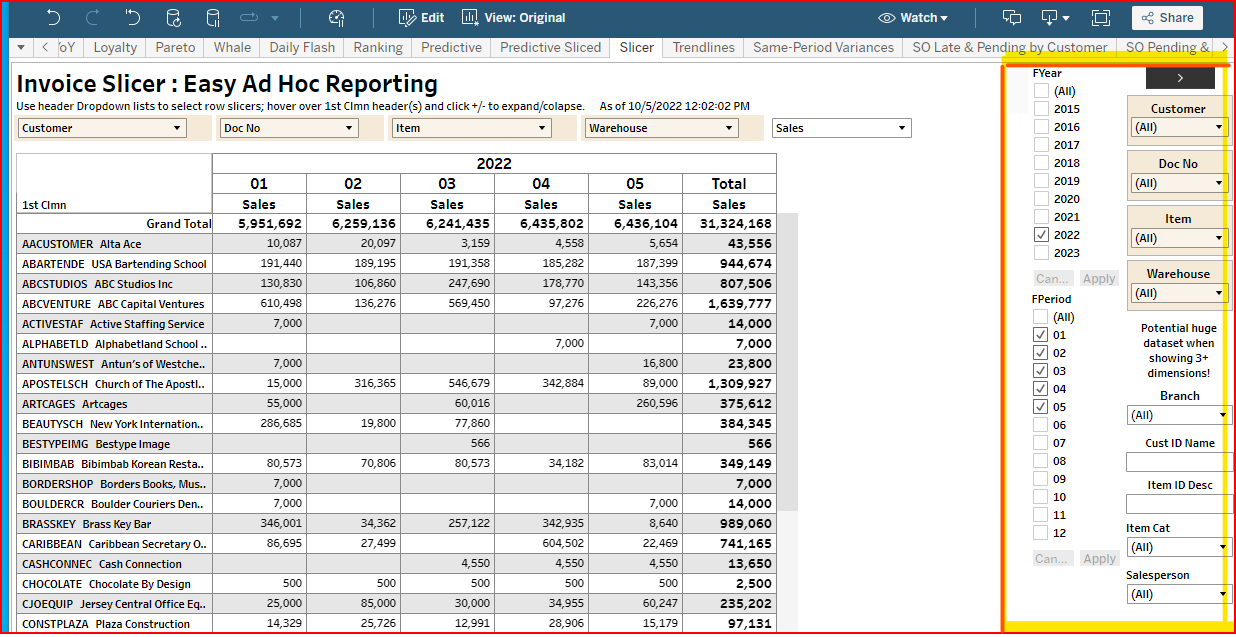Click the Share button
Screen dimensions: 1236x637
click(x=1167, y=18)
